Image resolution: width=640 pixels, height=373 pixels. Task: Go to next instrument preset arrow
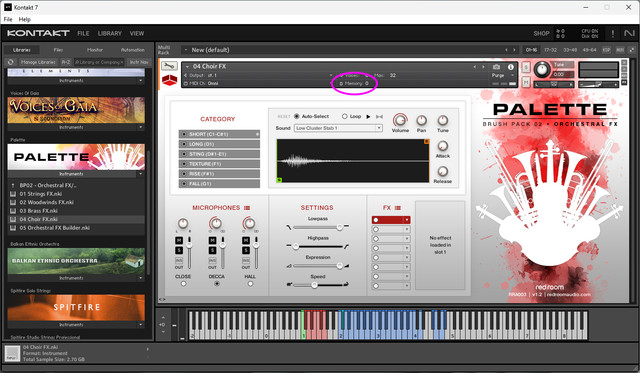click(x=483, y=67)
